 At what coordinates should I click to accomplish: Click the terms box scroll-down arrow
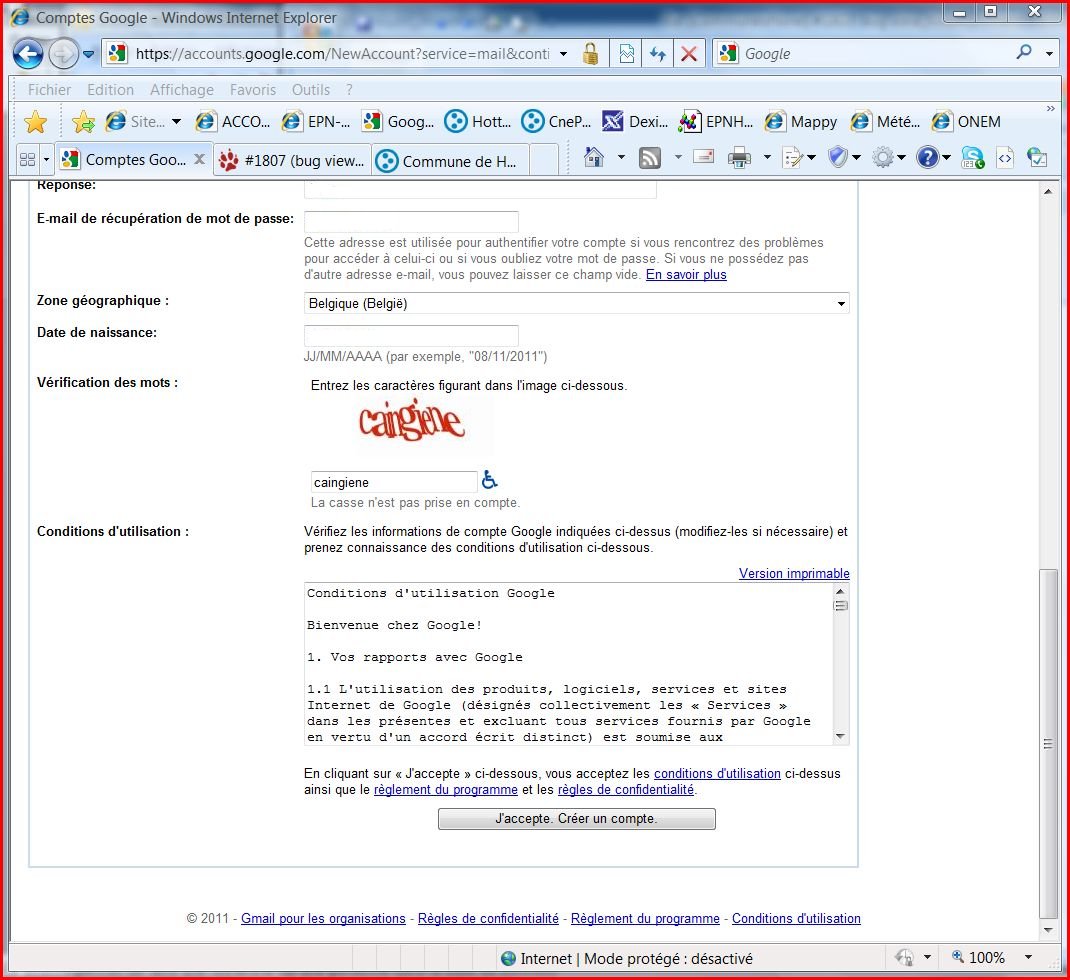click(841, 736)
